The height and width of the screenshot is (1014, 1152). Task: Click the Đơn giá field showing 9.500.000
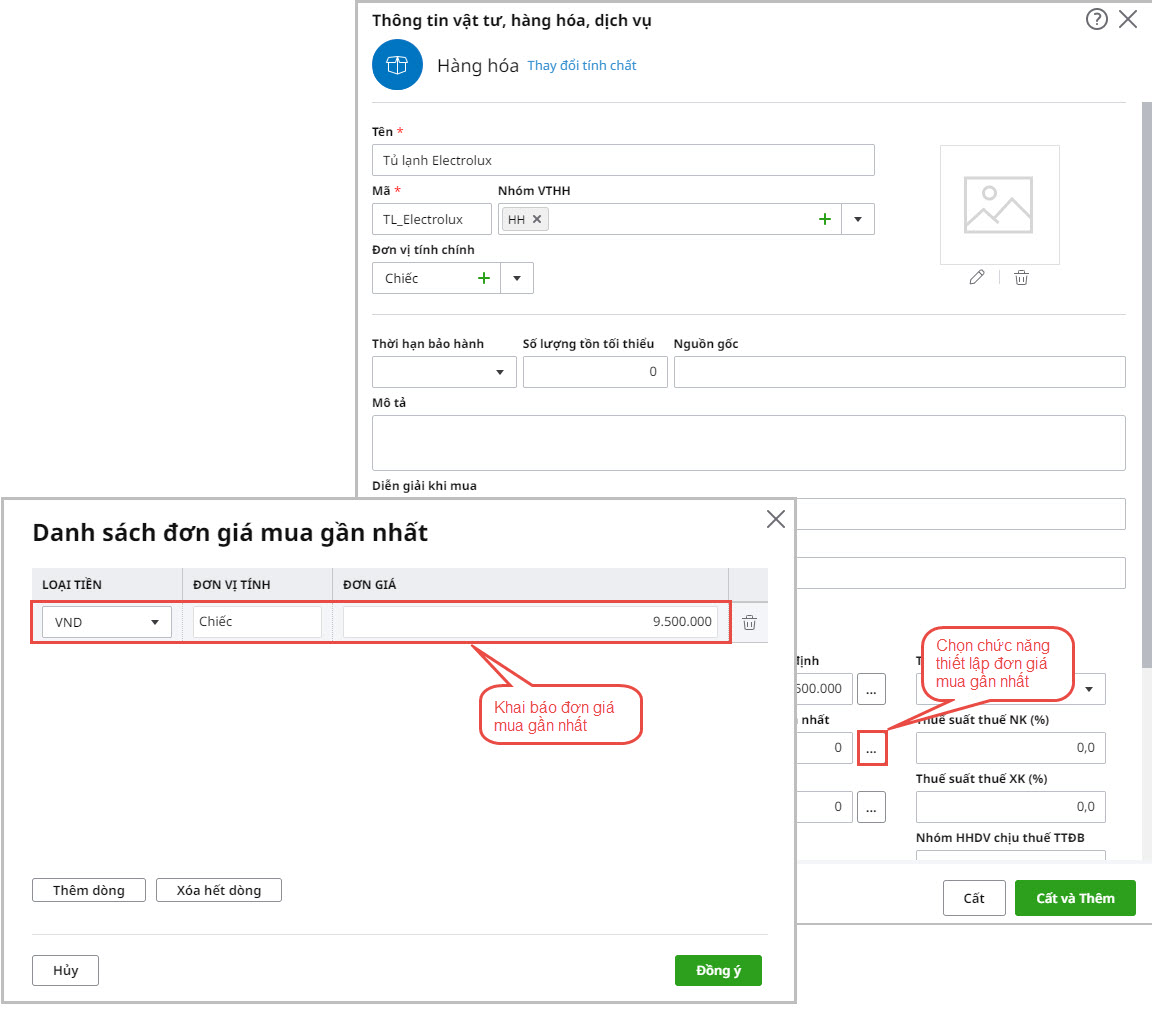pos(530,622)
